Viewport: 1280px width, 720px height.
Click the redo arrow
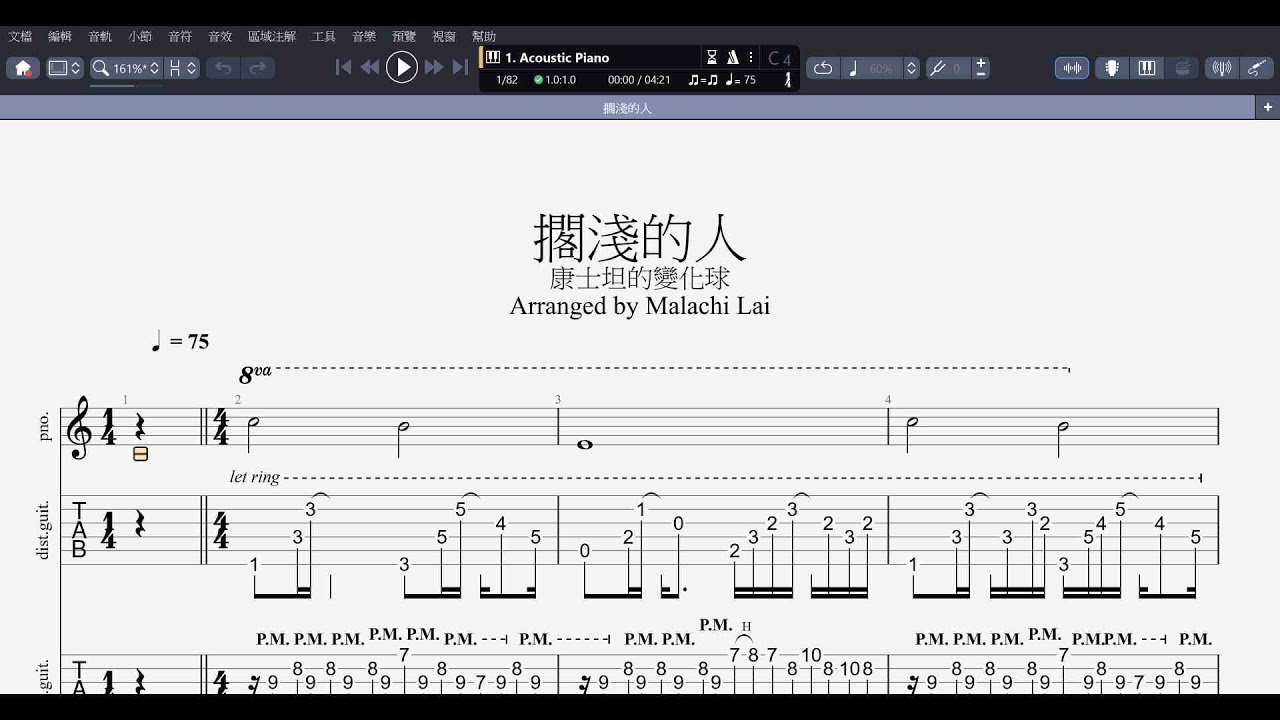coord(257,68)
